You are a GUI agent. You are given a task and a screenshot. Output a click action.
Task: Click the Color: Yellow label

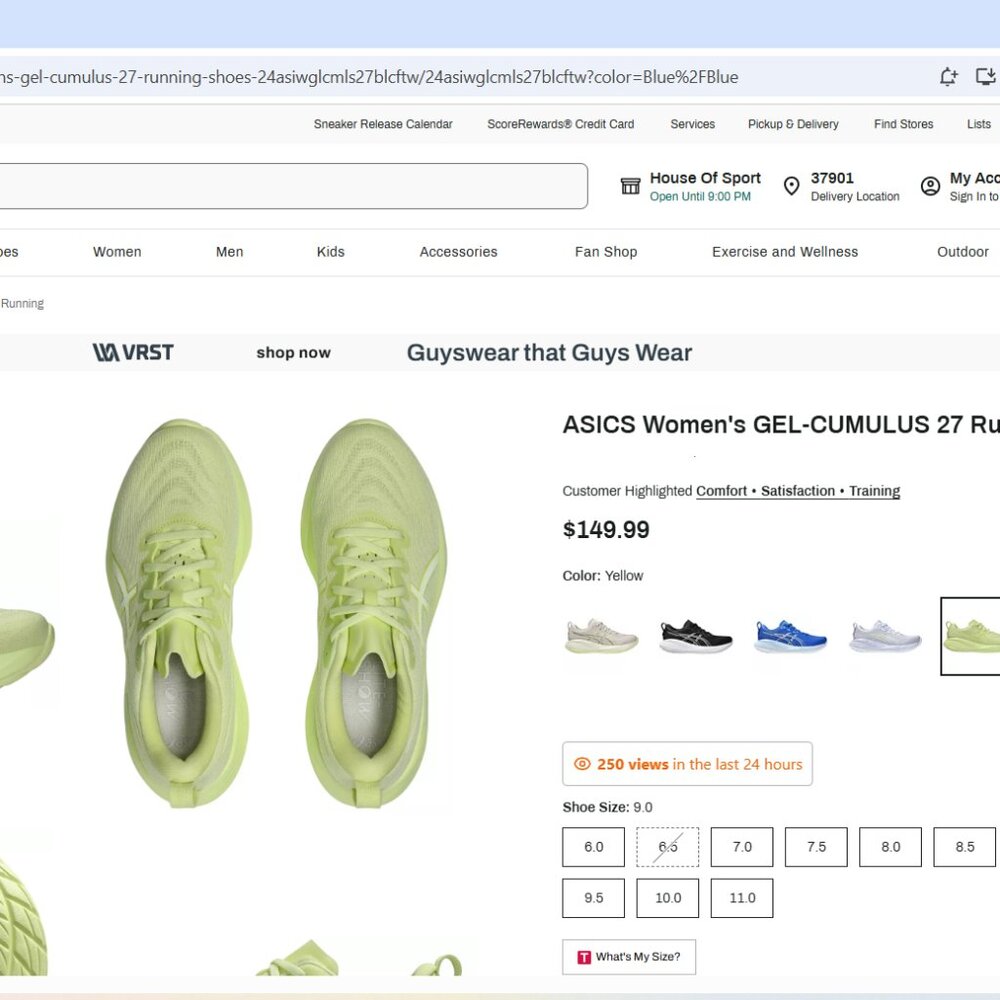click(603, 576)
